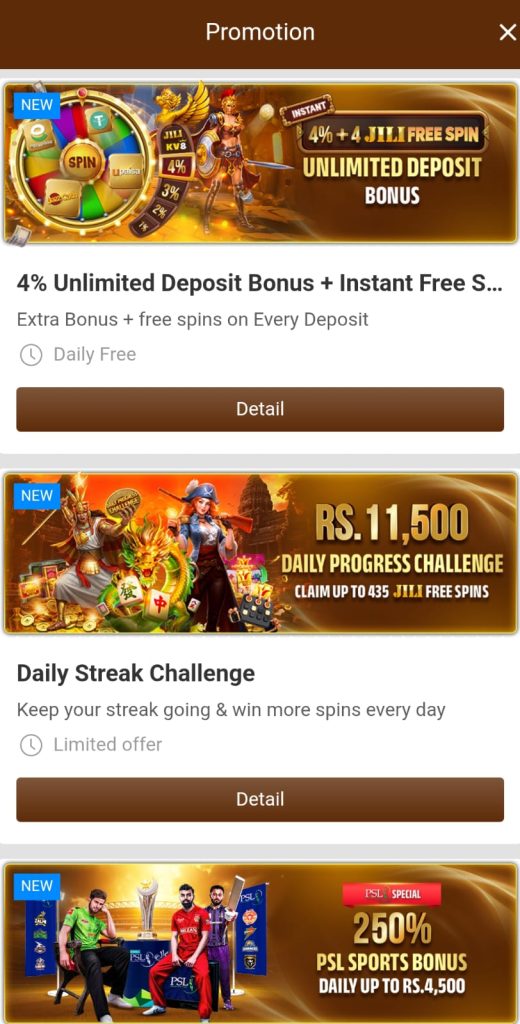This screenshot has width=520, height=1024.
Task: Click the Limited offer label text
Action: tap(108, 744)
